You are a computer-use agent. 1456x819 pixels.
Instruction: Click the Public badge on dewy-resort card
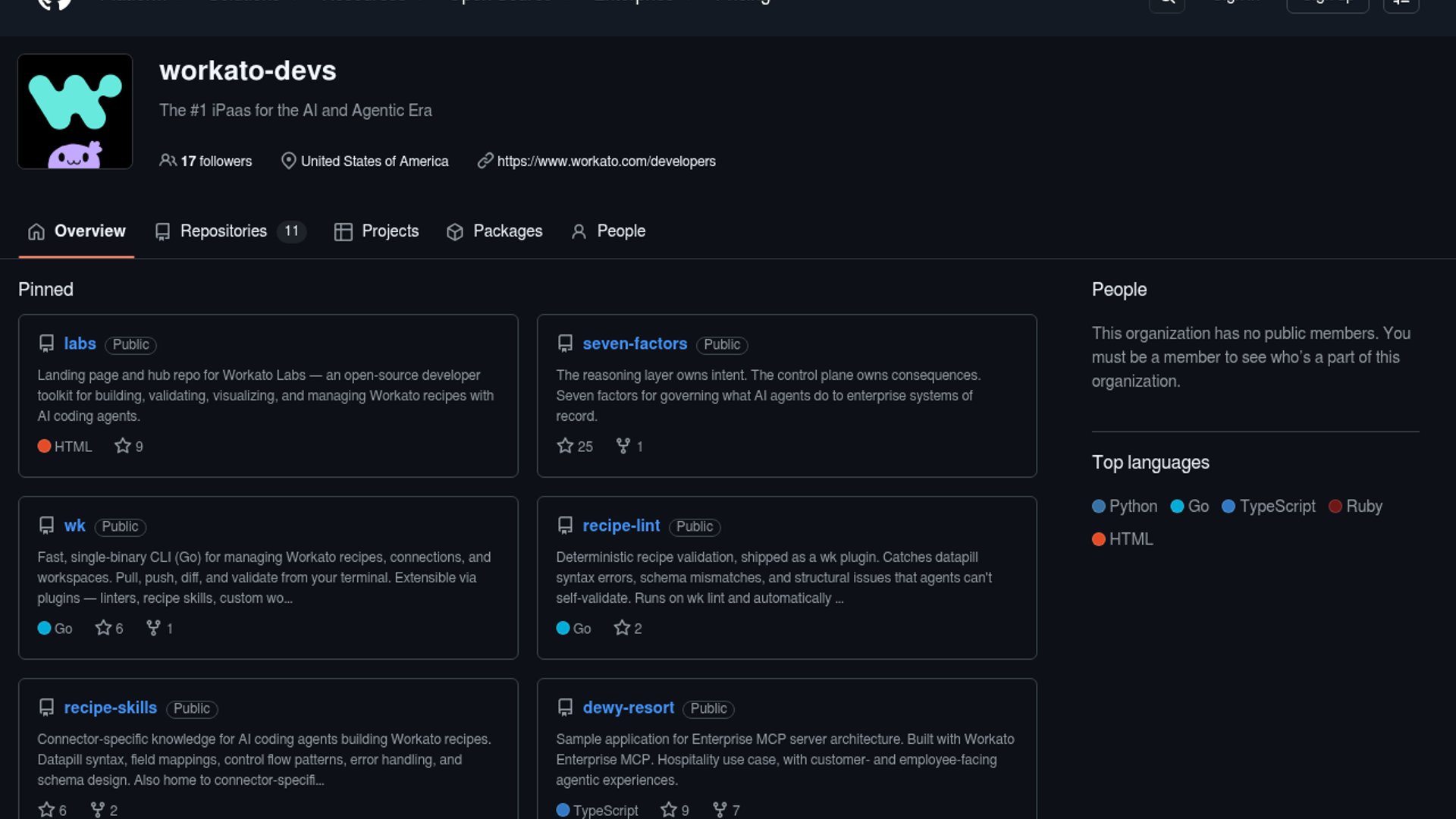click(x=708, y=708)
